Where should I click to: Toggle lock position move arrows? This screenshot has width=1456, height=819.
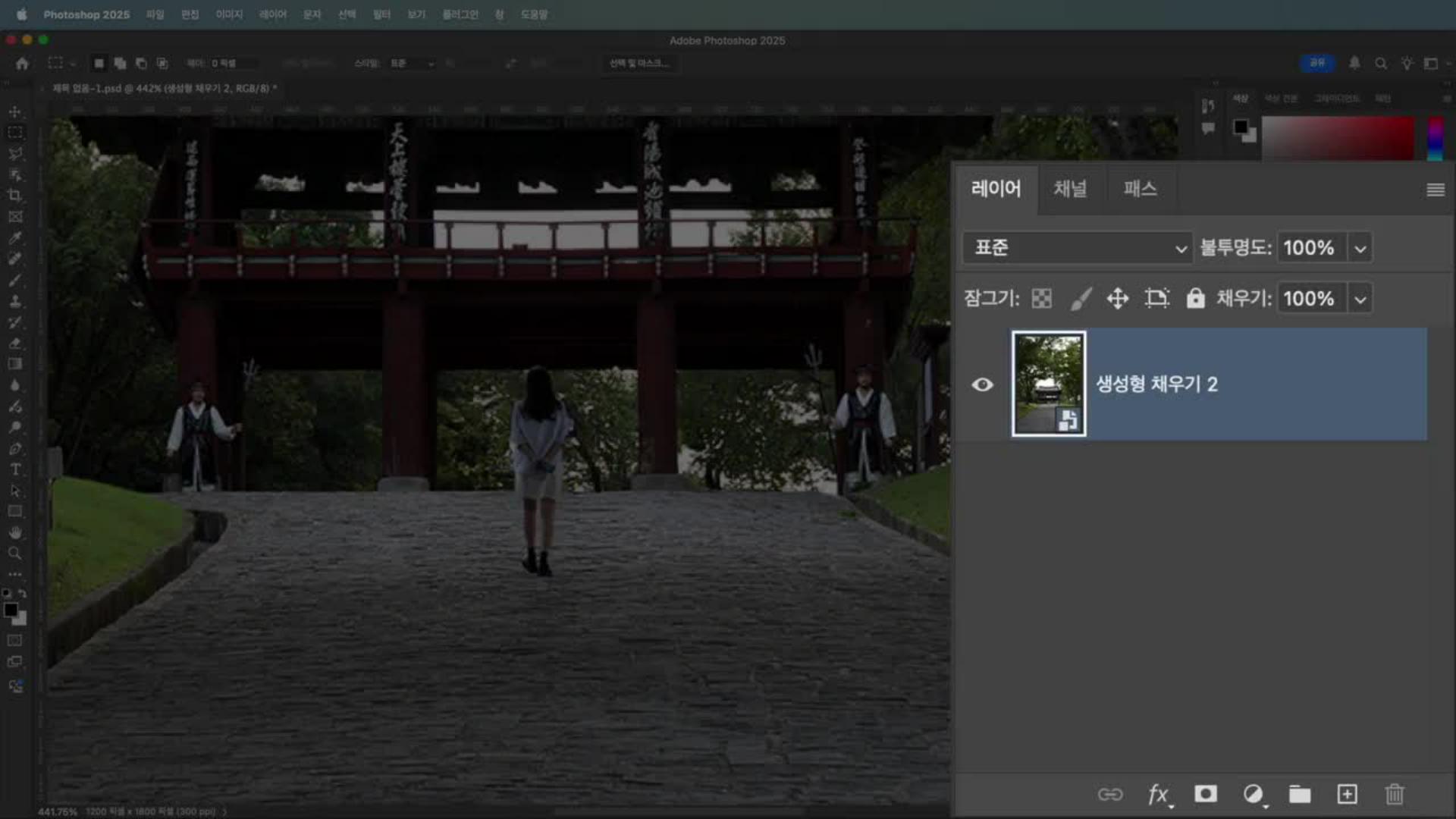pyautogui.click(x=1117, y=299)
